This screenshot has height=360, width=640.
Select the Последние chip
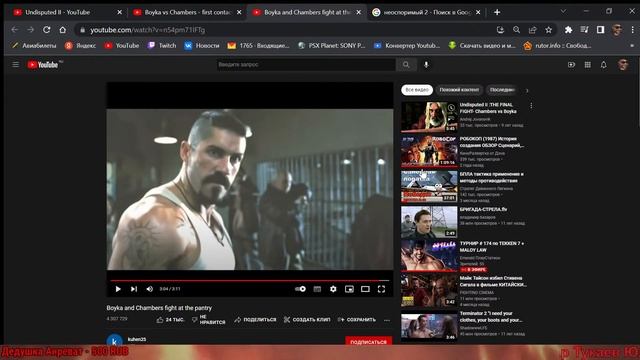502,90
